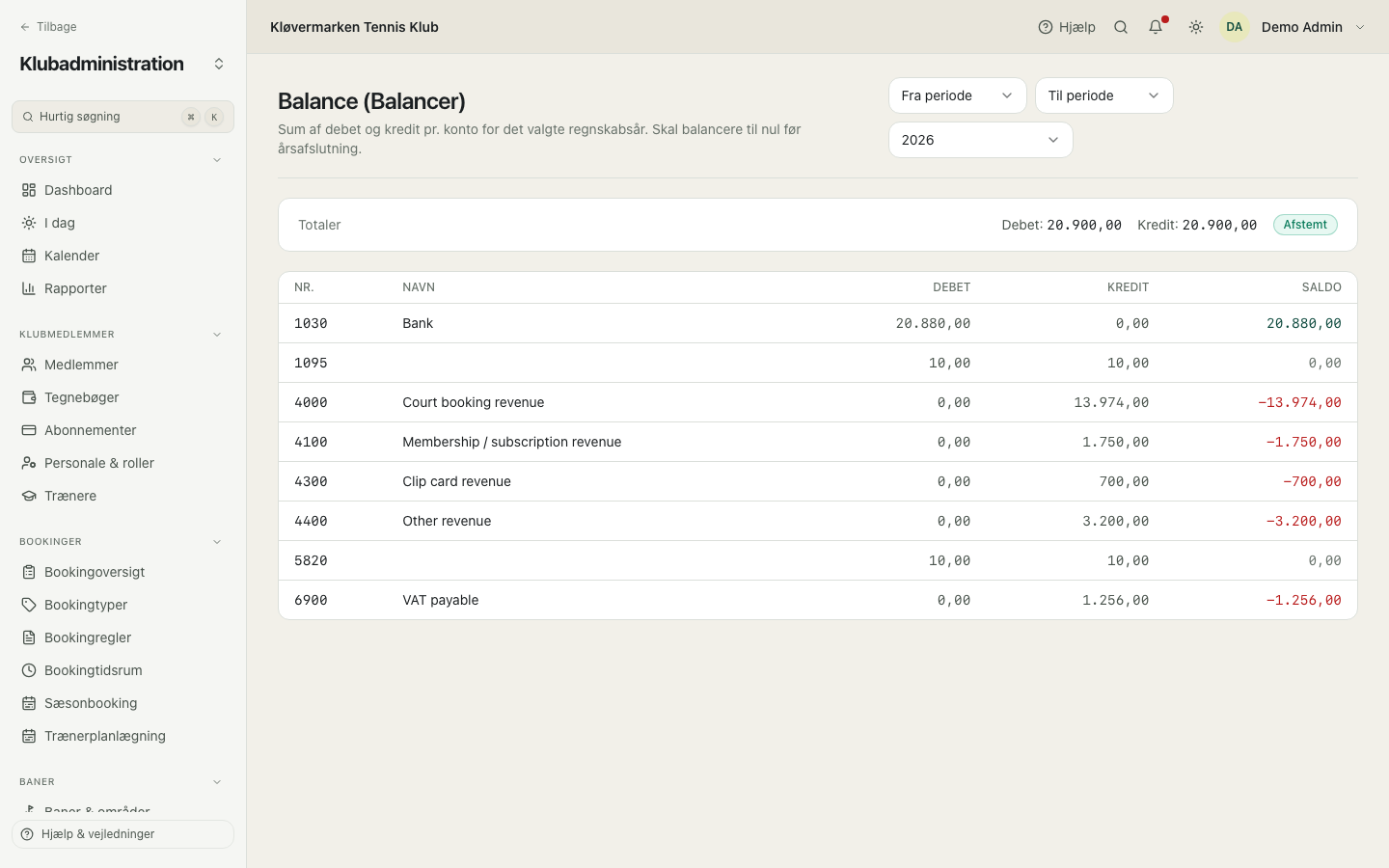Collapse the Bookinger sidebar section
Screen dimensions: 1389x868
point(217,542)
